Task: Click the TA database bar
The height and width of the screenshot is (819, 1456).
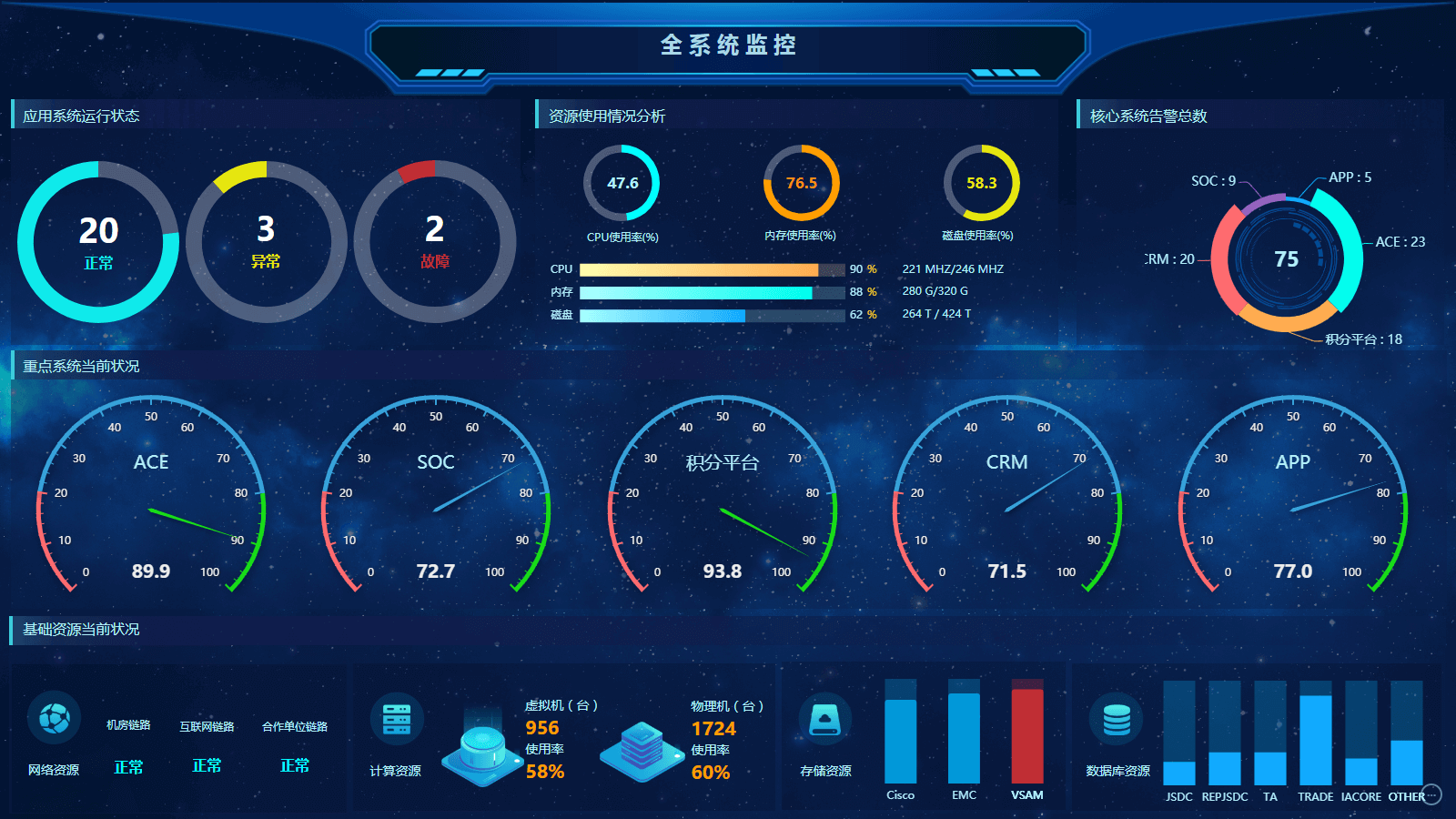Action: tap(1270, 733)
